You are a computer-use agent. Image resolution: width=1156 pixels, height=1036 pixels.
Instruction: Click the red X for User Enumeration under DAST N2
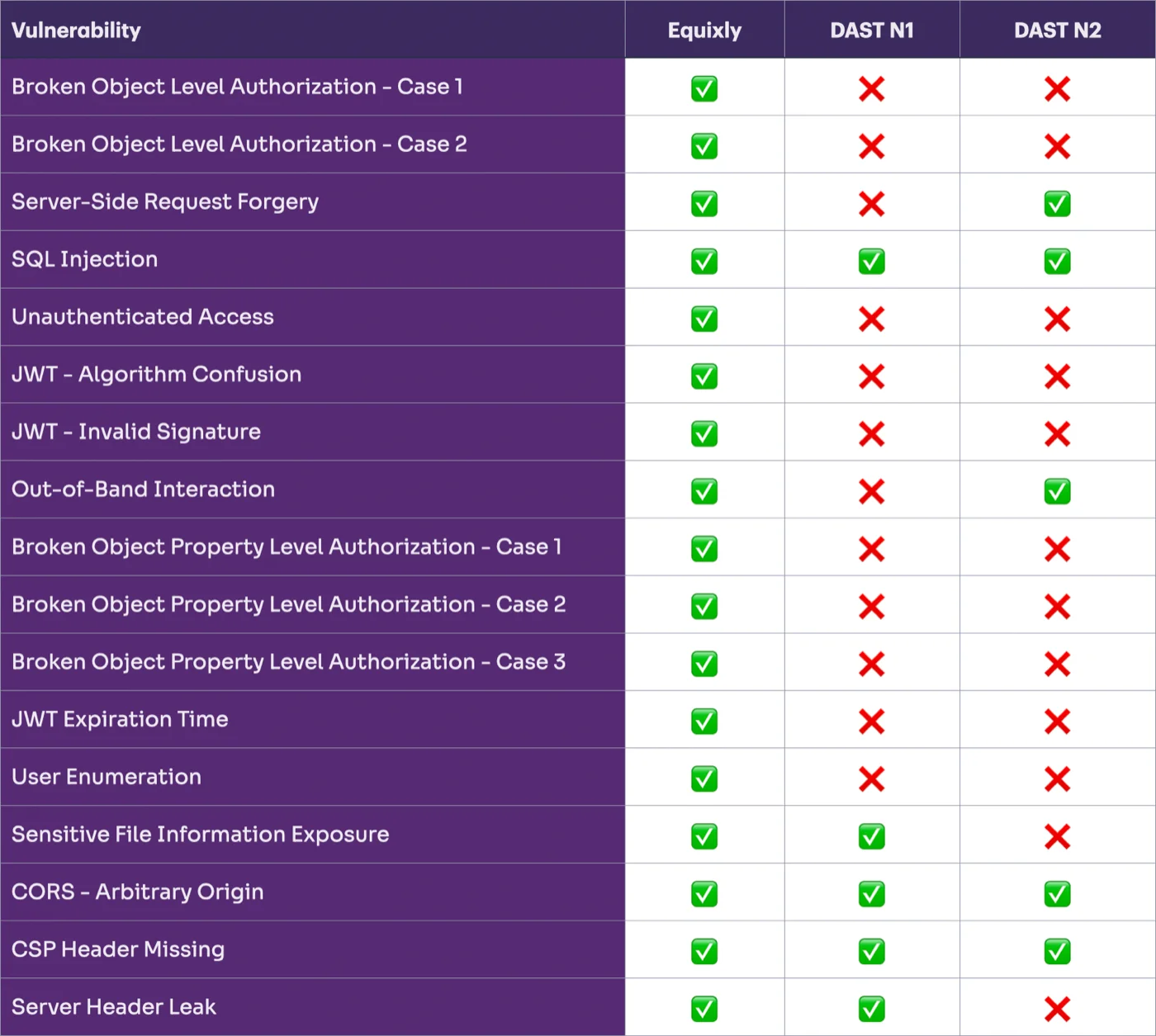point(1057,778)
